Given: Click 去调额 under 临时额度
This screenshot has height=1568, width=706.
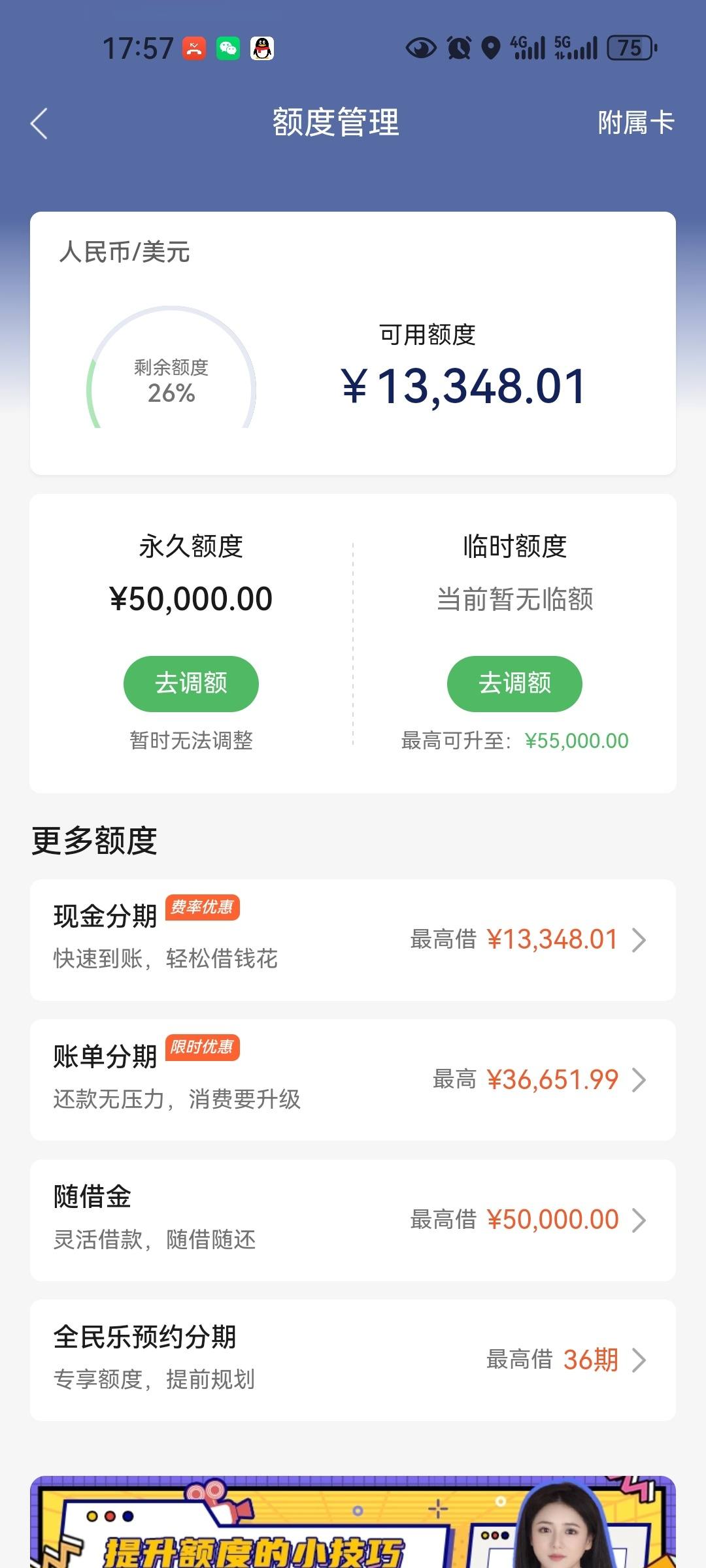Looking at the screenshot, I should point(514,683).
